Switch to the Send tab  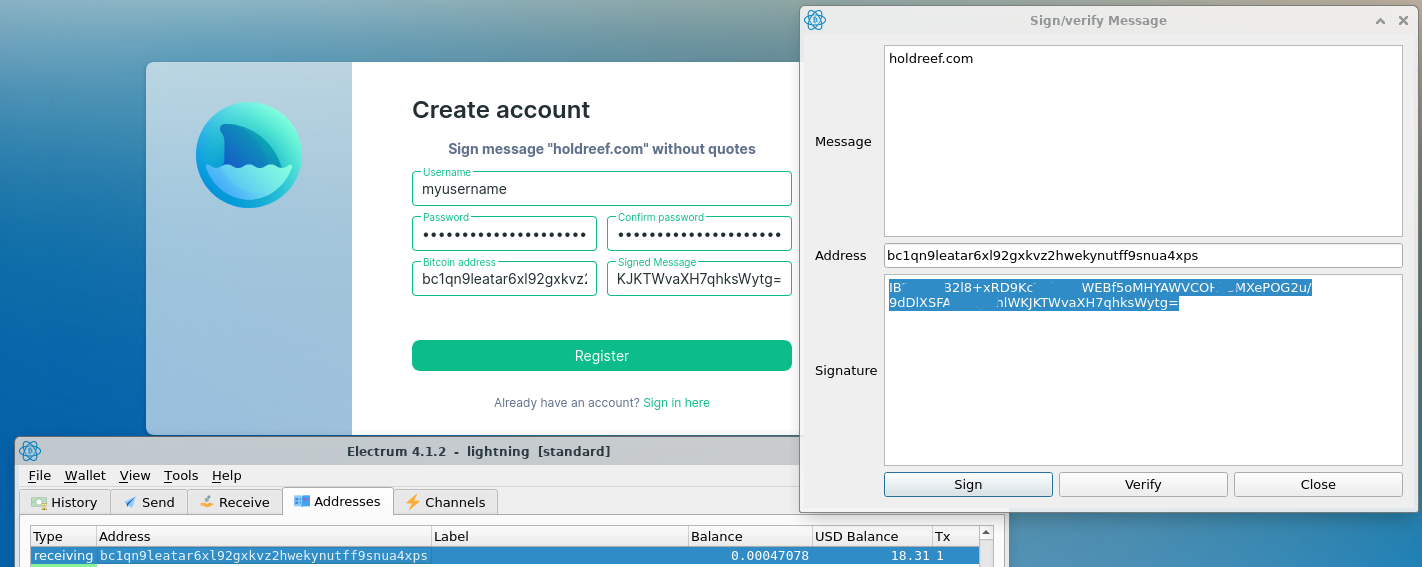point(147,502)
